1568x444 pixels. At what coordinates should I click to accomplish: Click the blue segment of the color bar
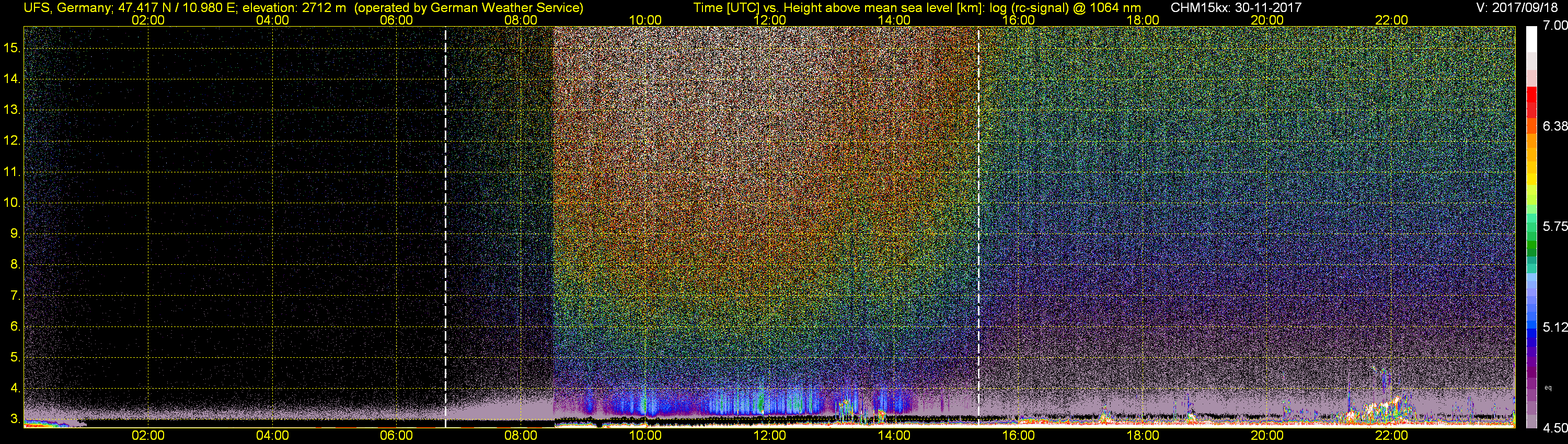[1531, 333]
